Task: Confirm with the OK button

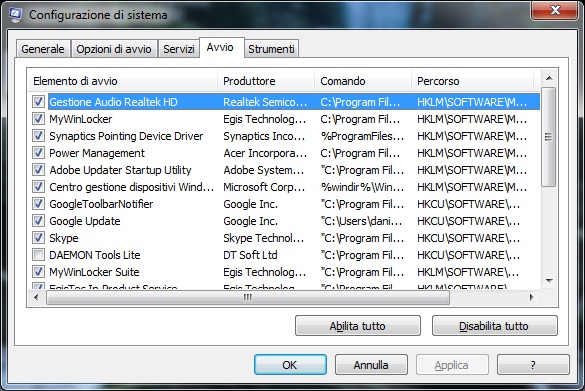Action: coord(290,365)
